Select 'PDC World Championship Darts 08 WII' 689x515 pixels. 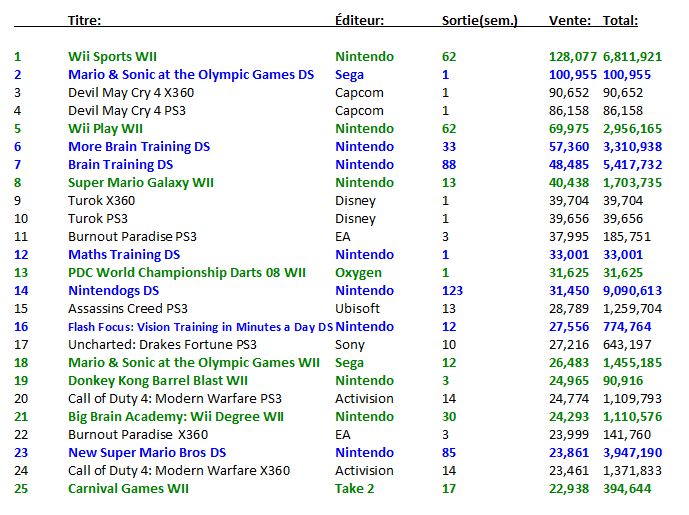[x=187, y=273]
